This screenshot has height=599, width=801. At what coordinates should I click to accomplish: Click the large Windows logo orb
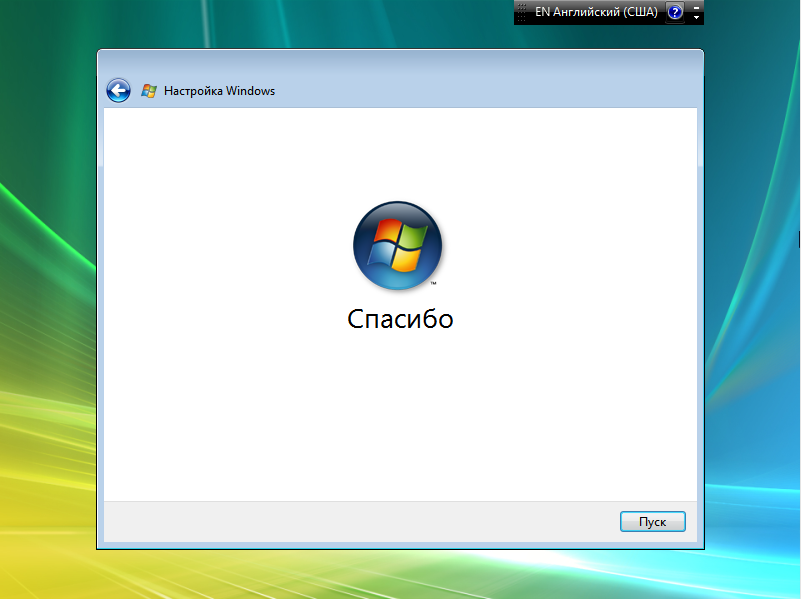(x=397, y=245)
